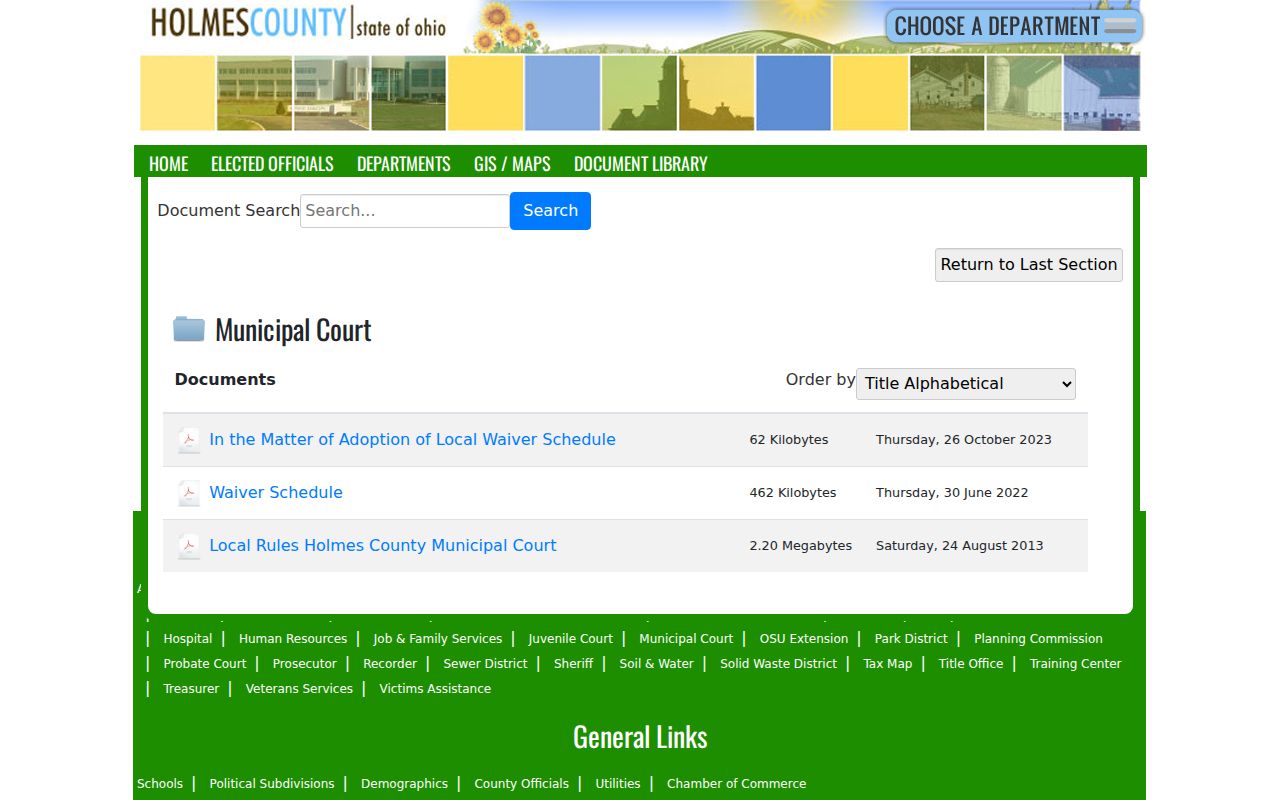Open the Demographics general link

click(x=404, y=784)
